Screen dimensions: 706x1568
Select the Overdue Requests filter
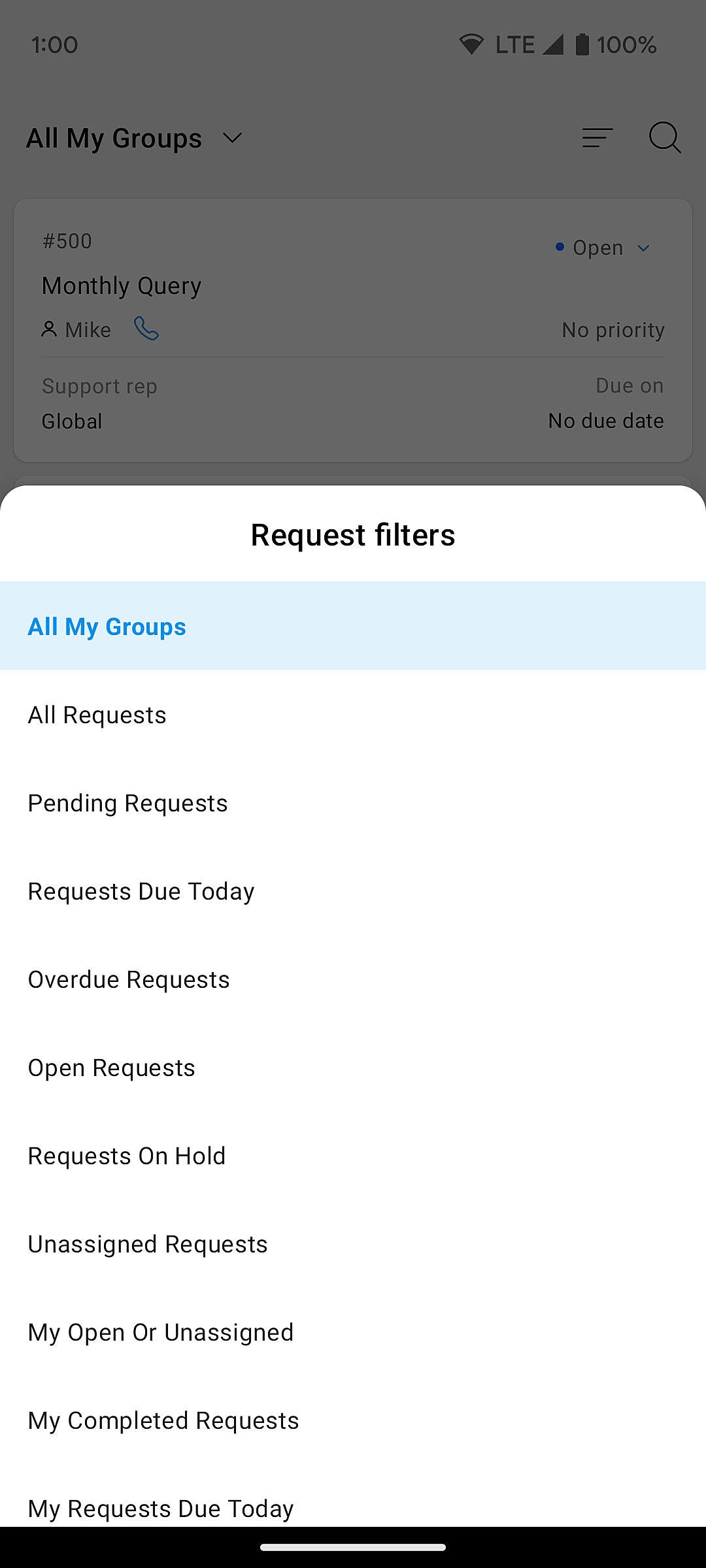tap(129, 979)
